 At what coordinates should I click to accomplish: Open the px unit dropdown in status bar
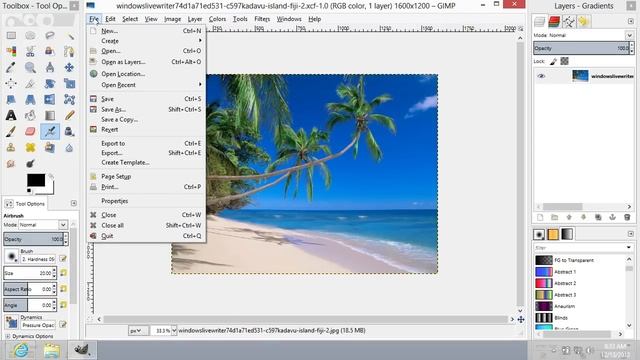point(138,331)
